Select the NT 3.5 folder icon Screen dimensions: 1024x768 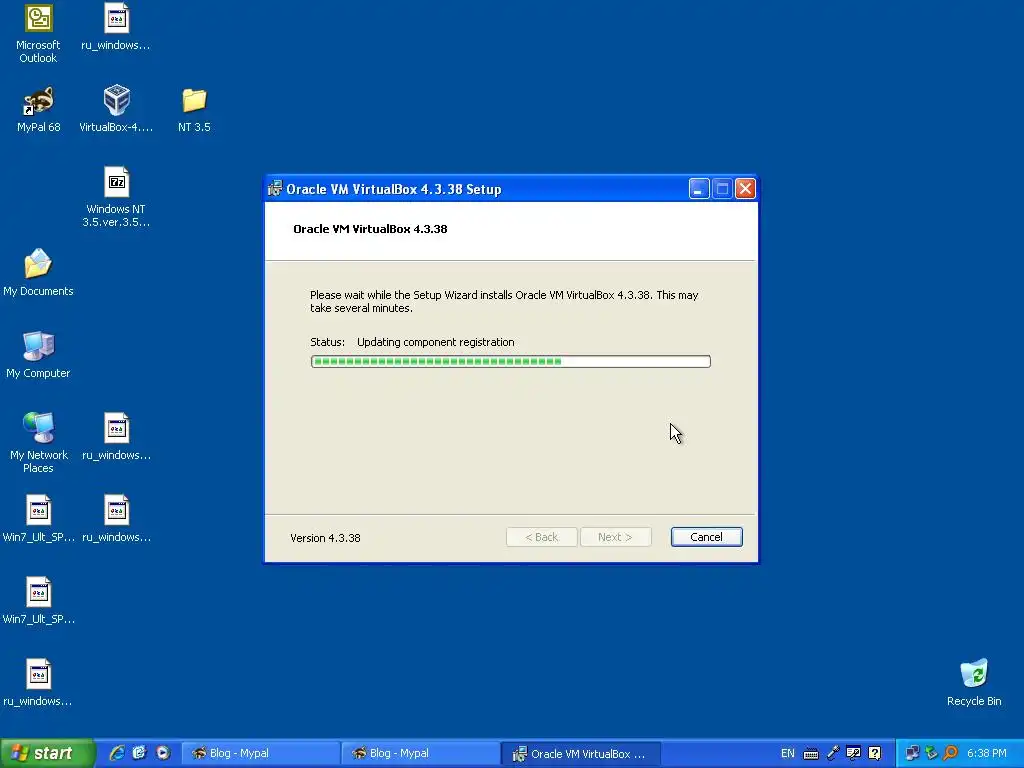[x=194, y=110]
